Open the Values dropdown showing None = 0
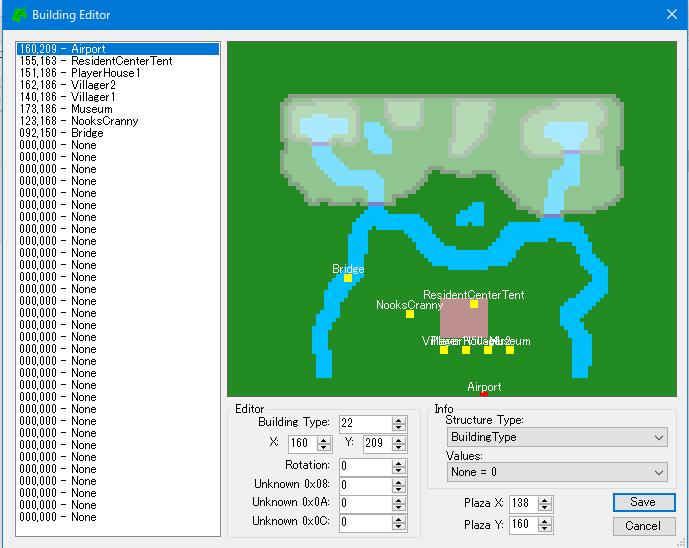This screenshot has height=548, width=689. tap(557, 472)
